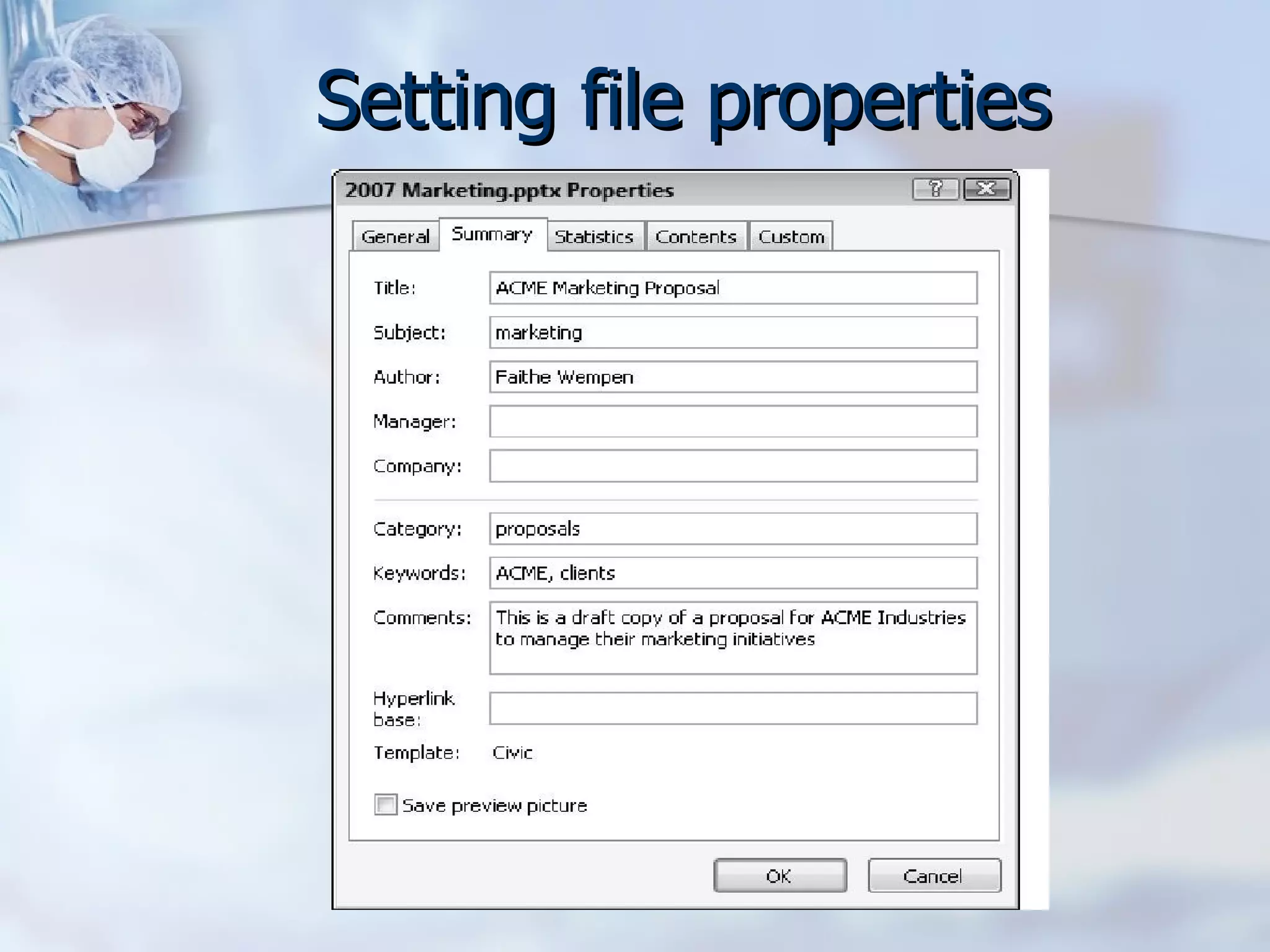Click the Title field containing ACME Marketing Proposal
The width and height of the screenshot is (1270, 952).
[733, 288]
